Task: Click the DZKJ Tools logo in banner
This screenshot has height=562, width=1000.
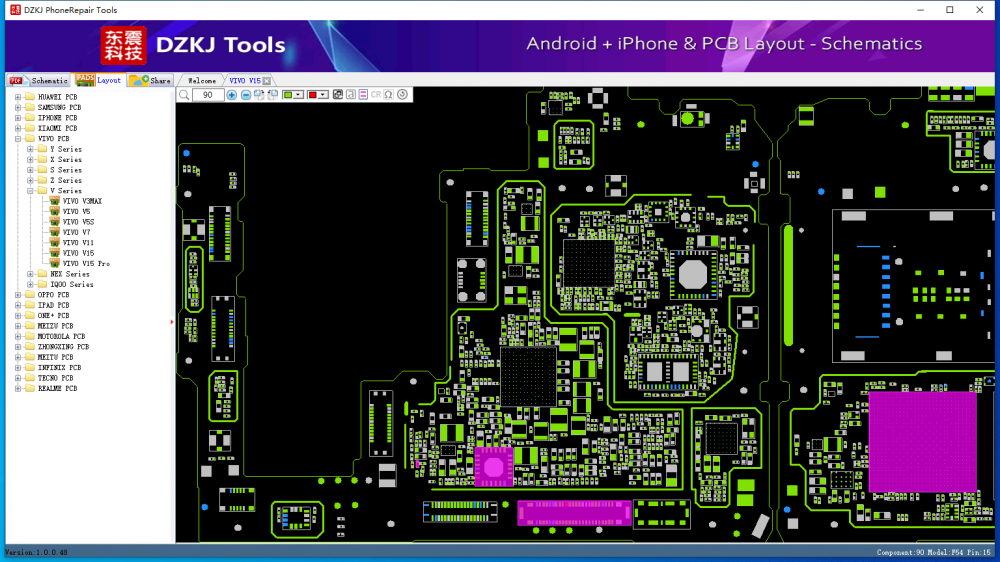Action: (193, 45)
